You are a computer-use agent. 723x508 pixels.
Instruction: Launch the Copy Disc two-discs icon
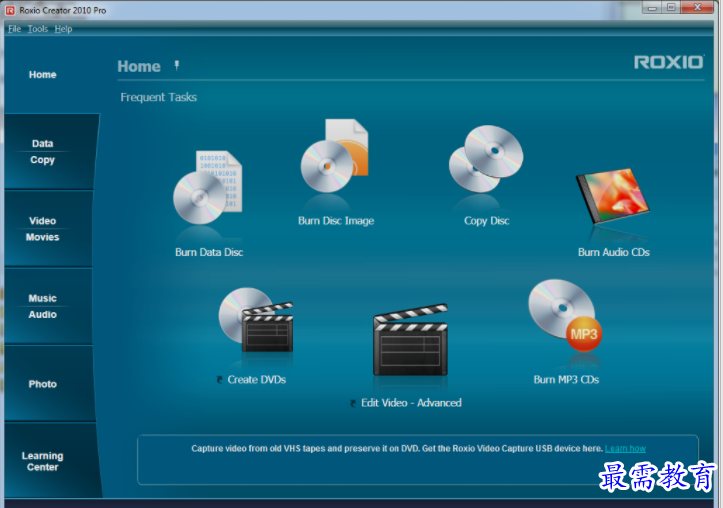486,159
